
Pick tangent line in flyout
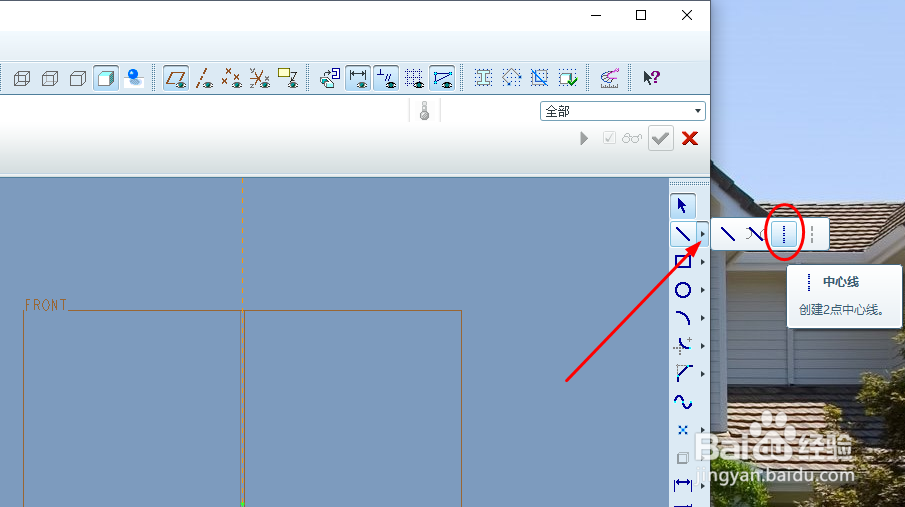756,234
